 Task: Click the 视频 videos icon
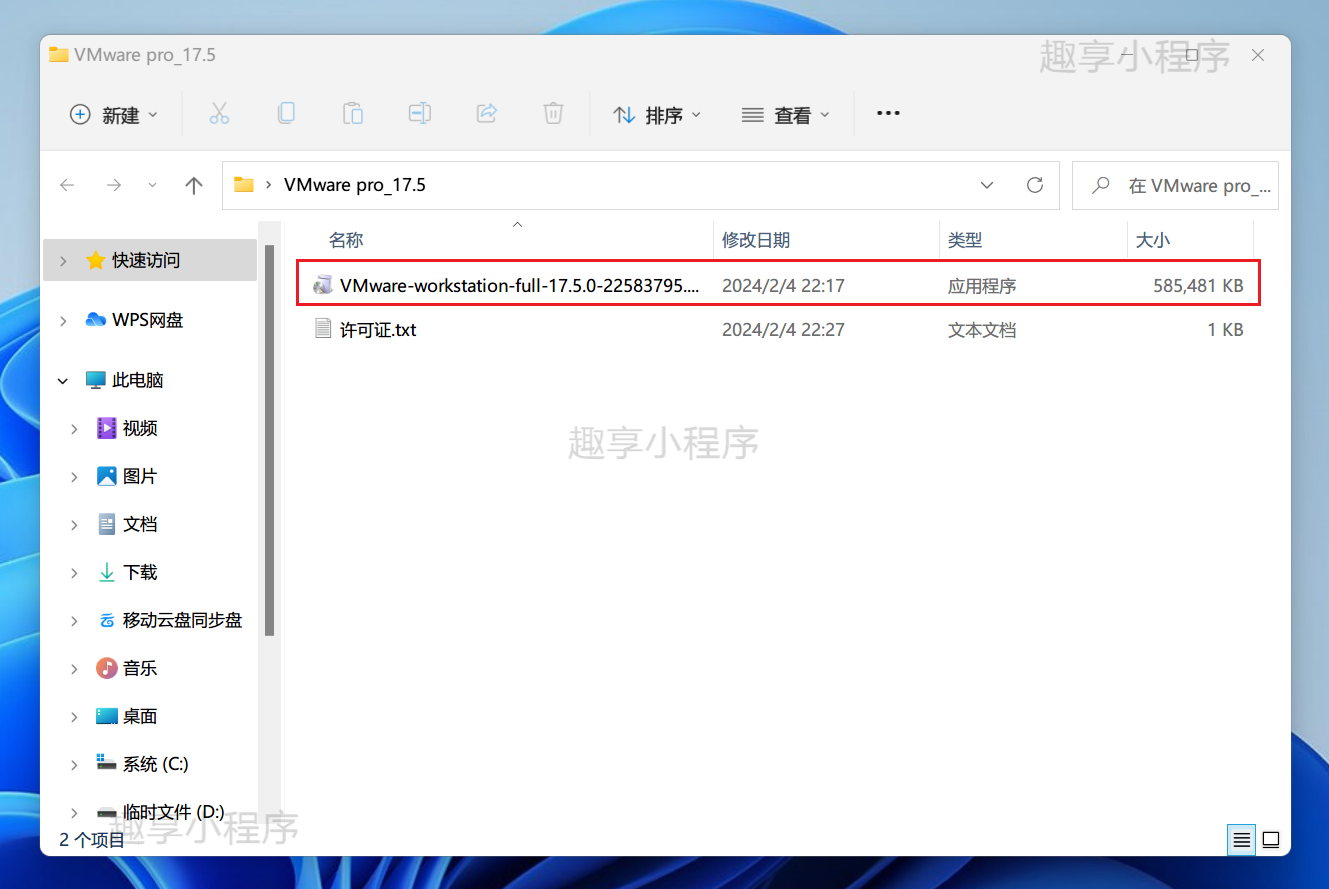(x=106, y=428)
